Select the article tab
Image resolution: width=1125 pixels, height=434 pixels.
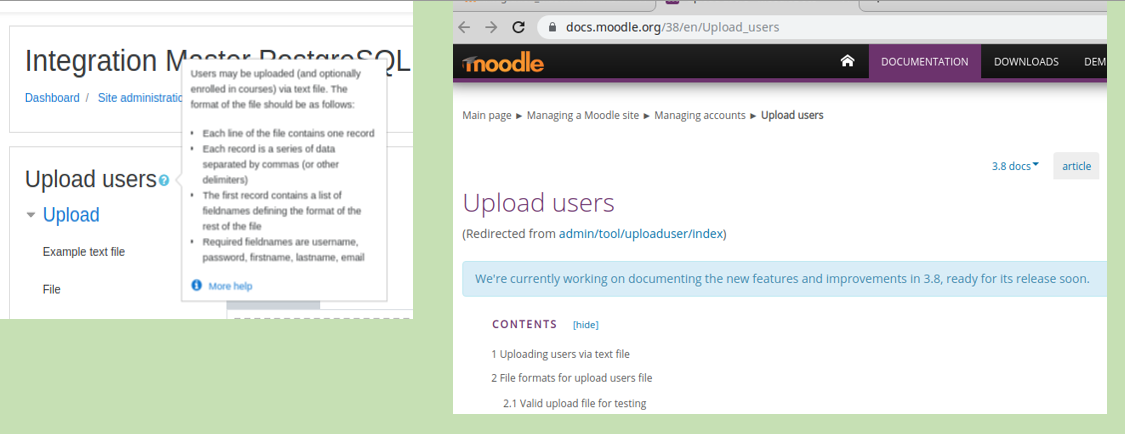point(1076,166)
